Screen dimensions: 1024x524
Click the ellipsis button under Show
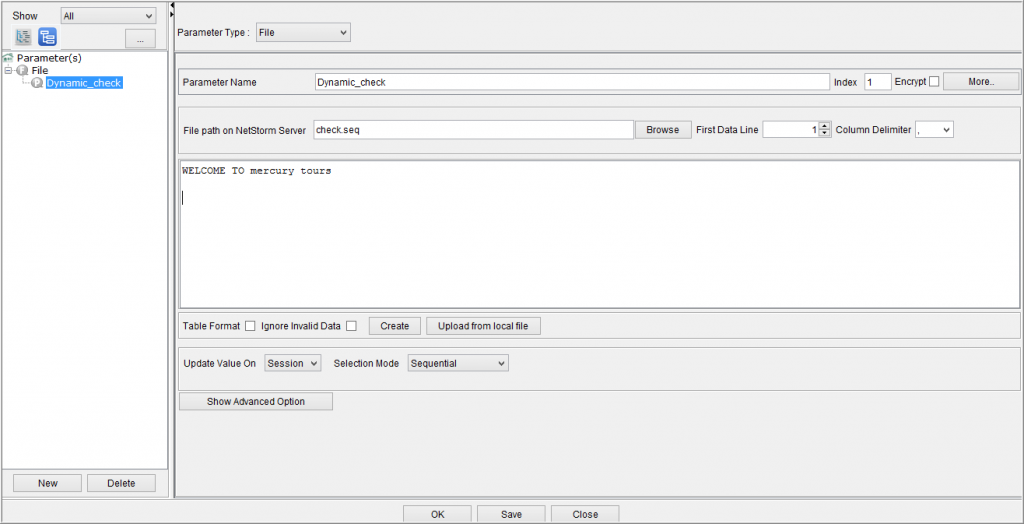[140, 39]
